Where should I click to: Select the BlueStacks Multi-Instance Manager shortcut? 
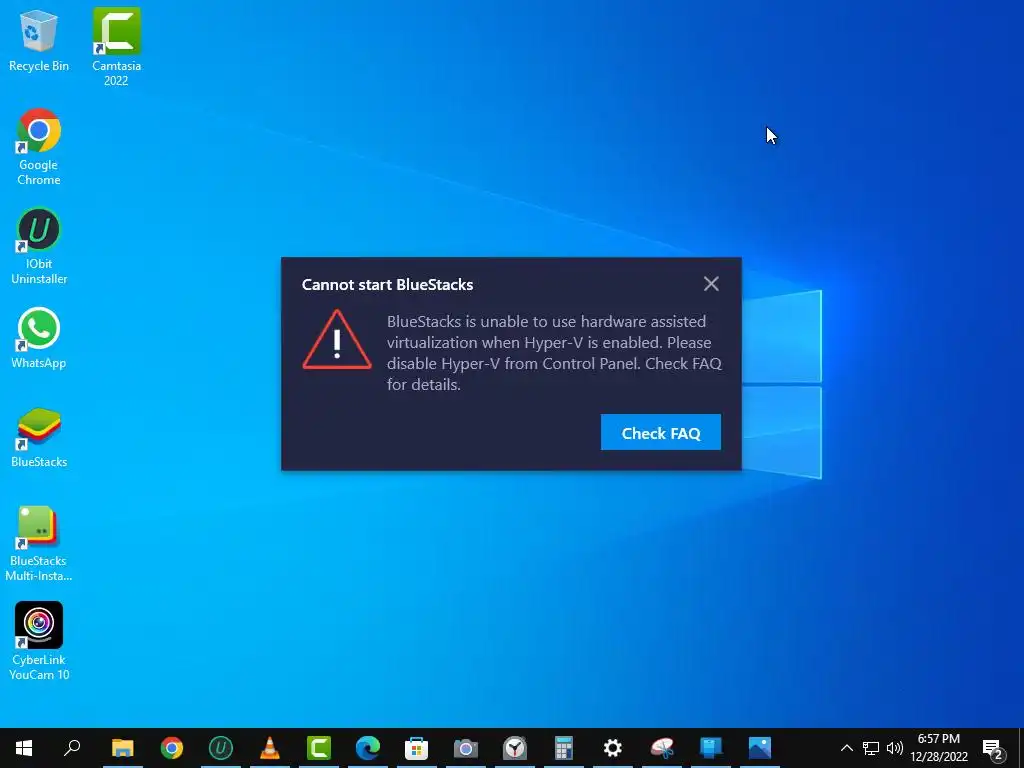click(39, 544)
